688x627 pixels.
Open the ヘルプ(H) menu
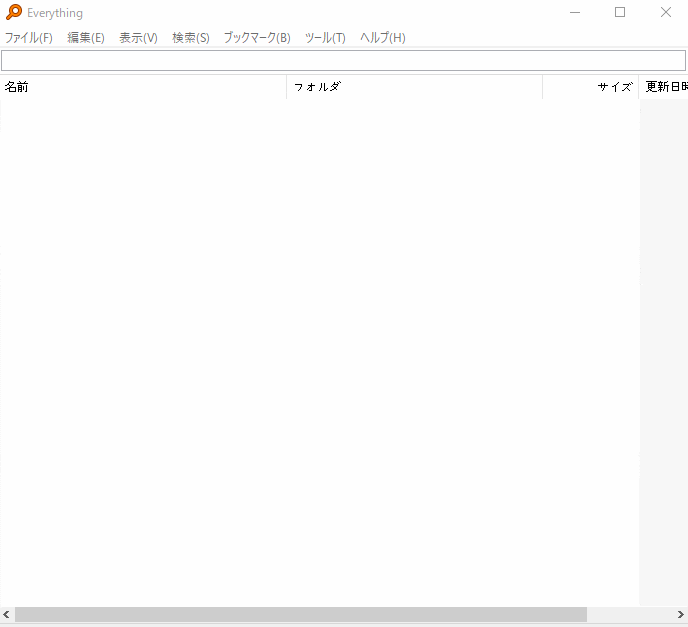[383, 38]
